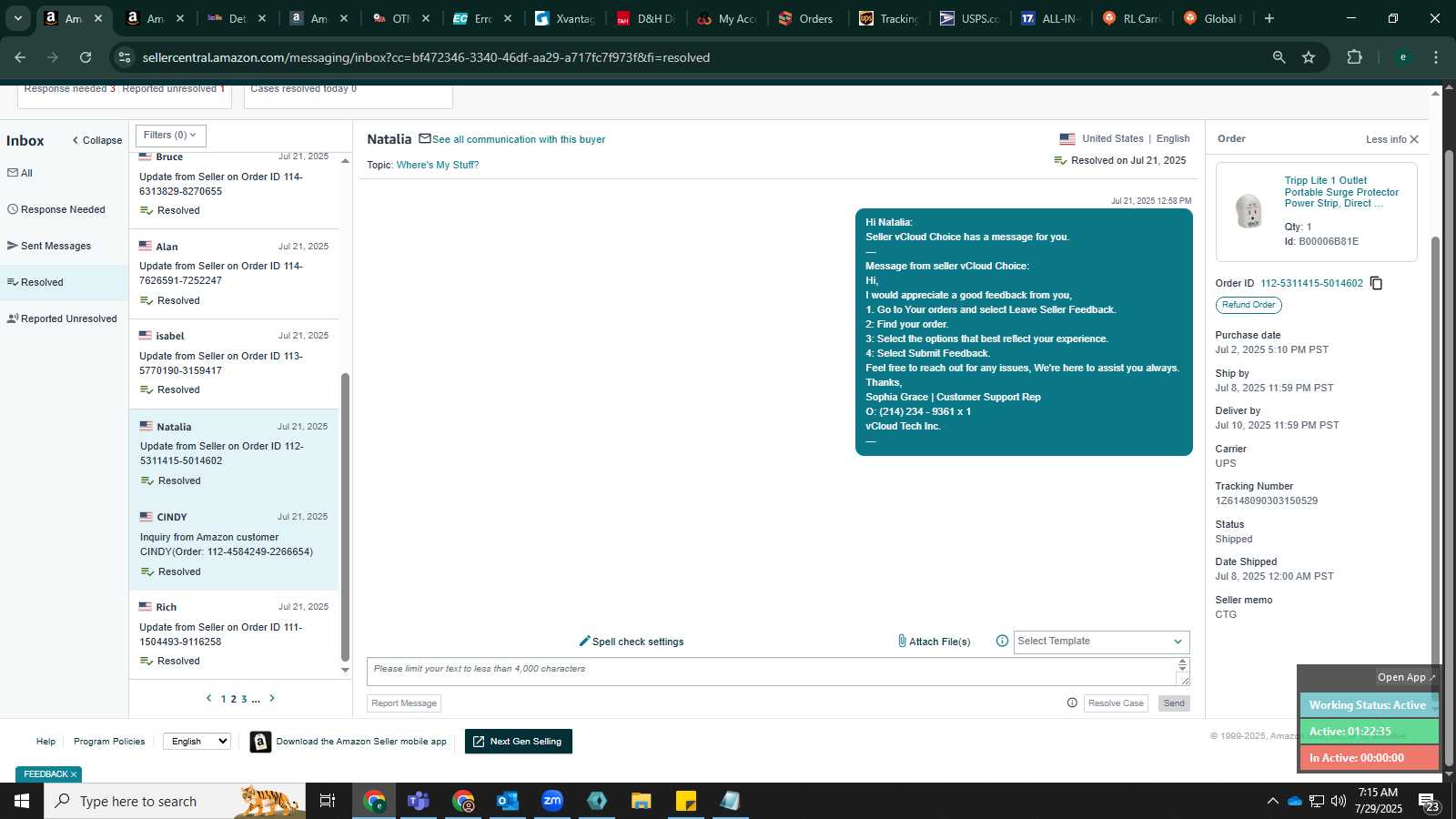The height and width of the screenshot is (819, 1456).
Task: Open a new browser tab
Action: [x=1269, y=18]
